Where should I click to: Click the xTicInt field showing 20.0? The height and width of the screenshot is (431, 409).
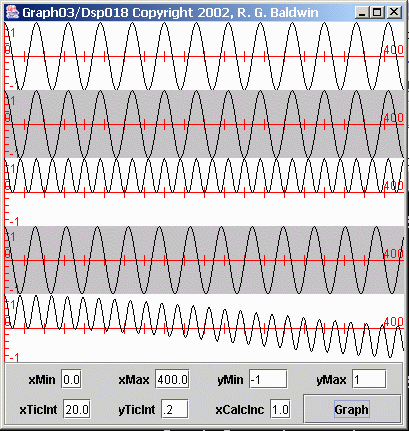pyautogui.click(x=77, y=409)
